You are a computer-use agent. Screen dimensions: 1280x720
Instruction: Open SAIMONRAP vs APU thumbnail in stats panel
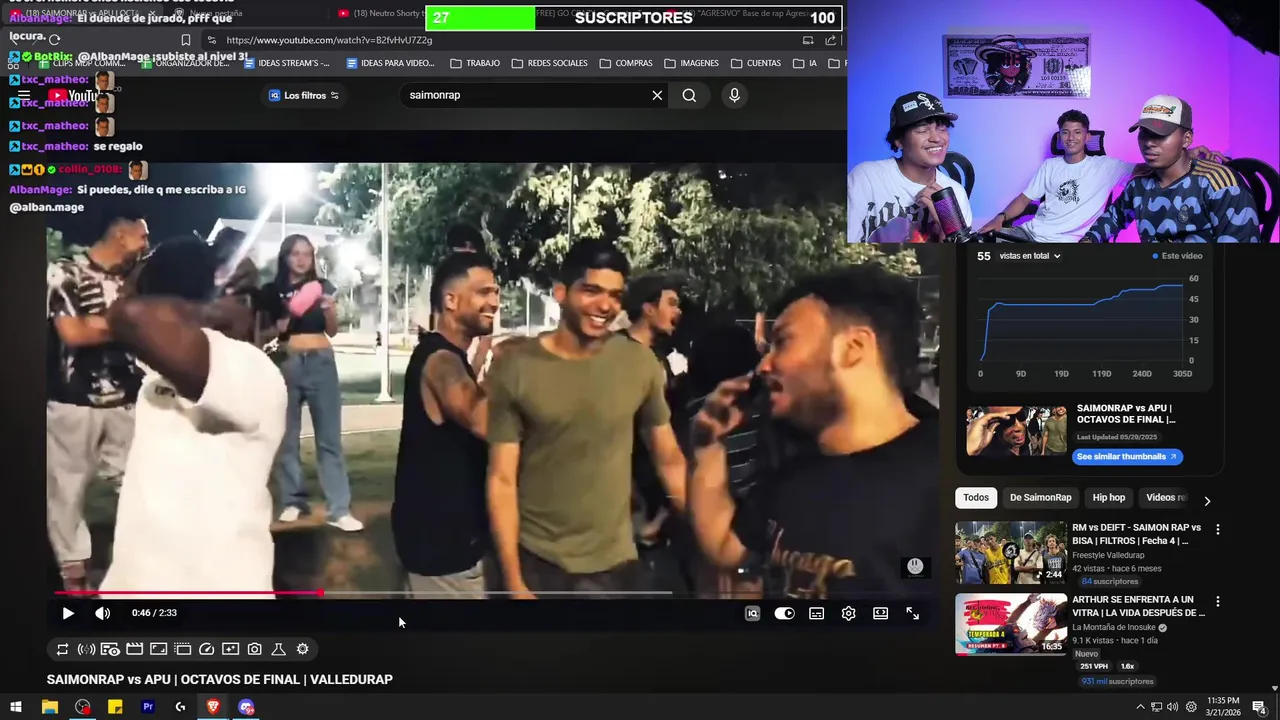click(x=1016, y=431)
